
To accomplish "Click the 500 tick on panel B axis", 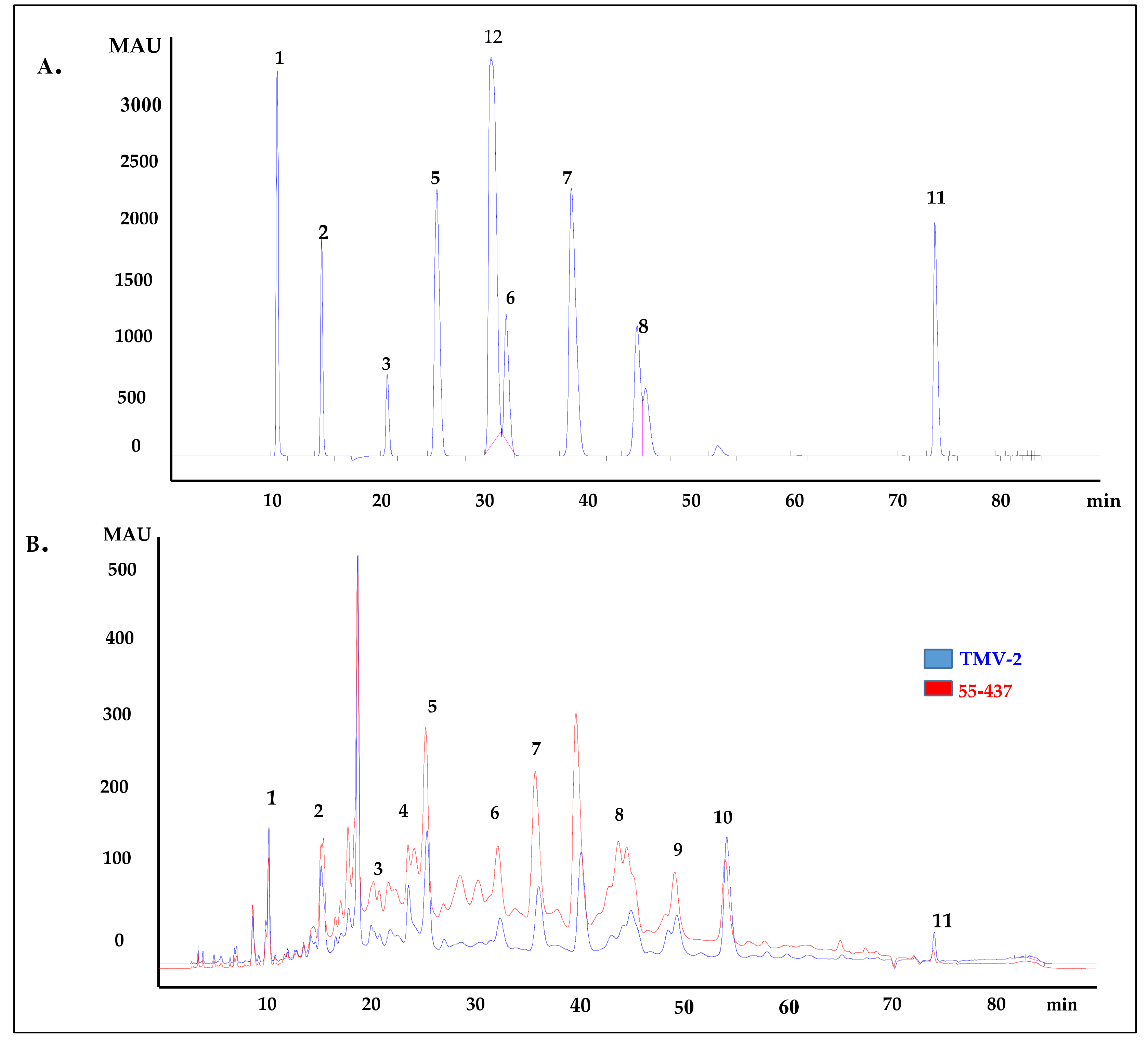I will [122, 570].
